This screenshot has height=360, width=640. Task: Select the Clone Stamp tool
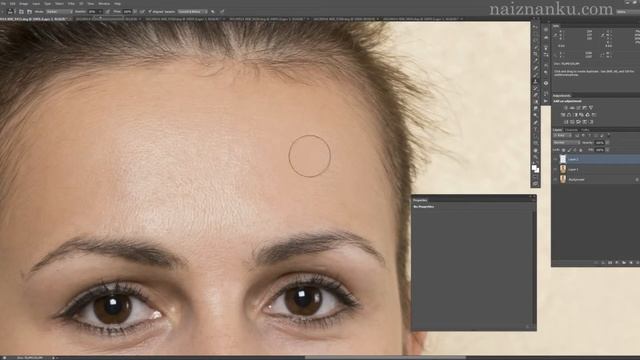click(x=536, y=81)
